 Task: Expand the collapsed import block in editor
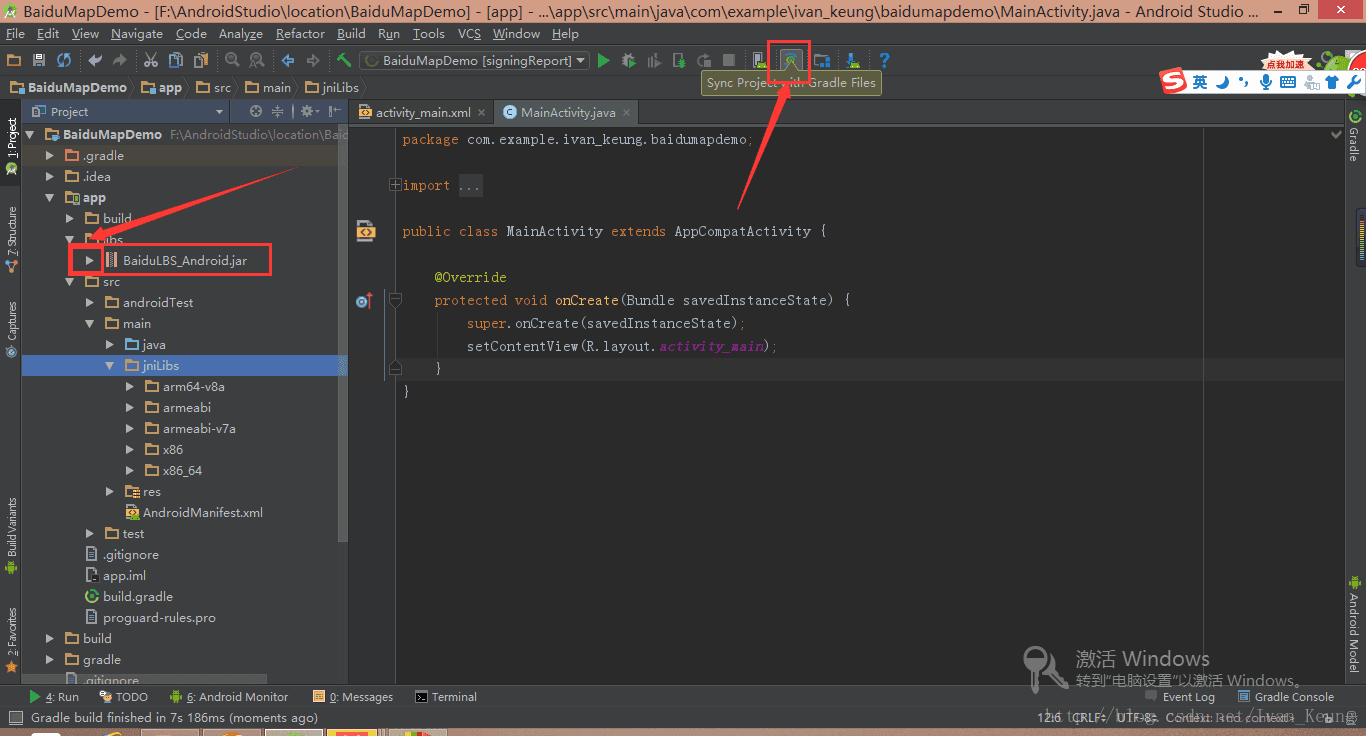click(395, 185)
